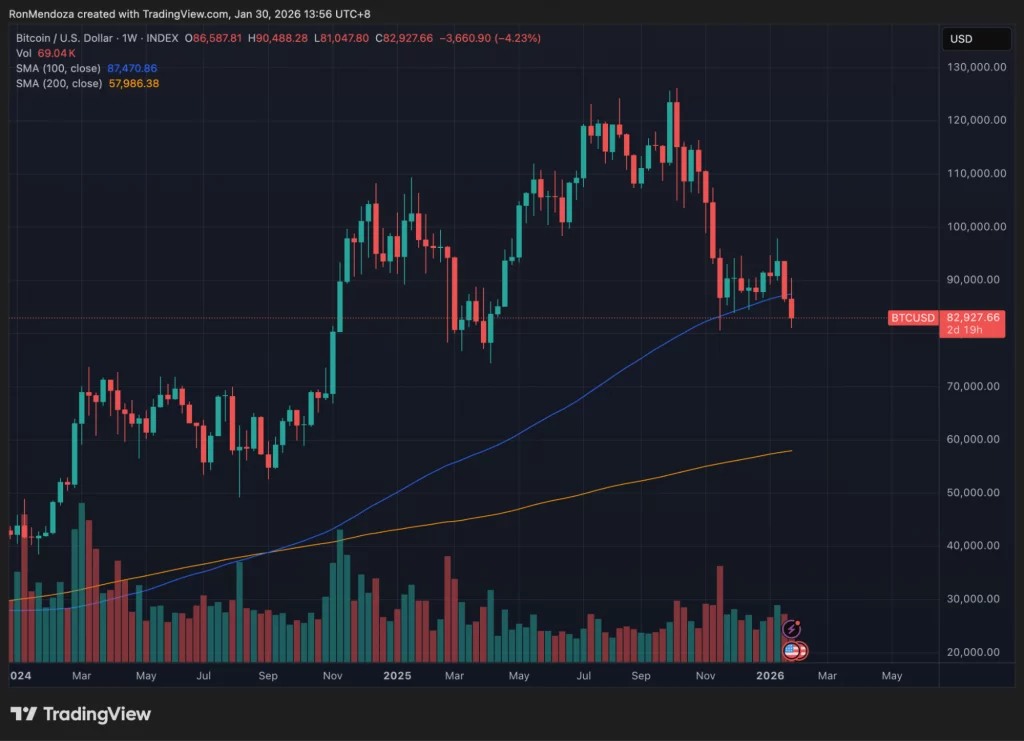Click the BTCUSD price label
This screenshot has height=741, width=1024.
(913, 318)
